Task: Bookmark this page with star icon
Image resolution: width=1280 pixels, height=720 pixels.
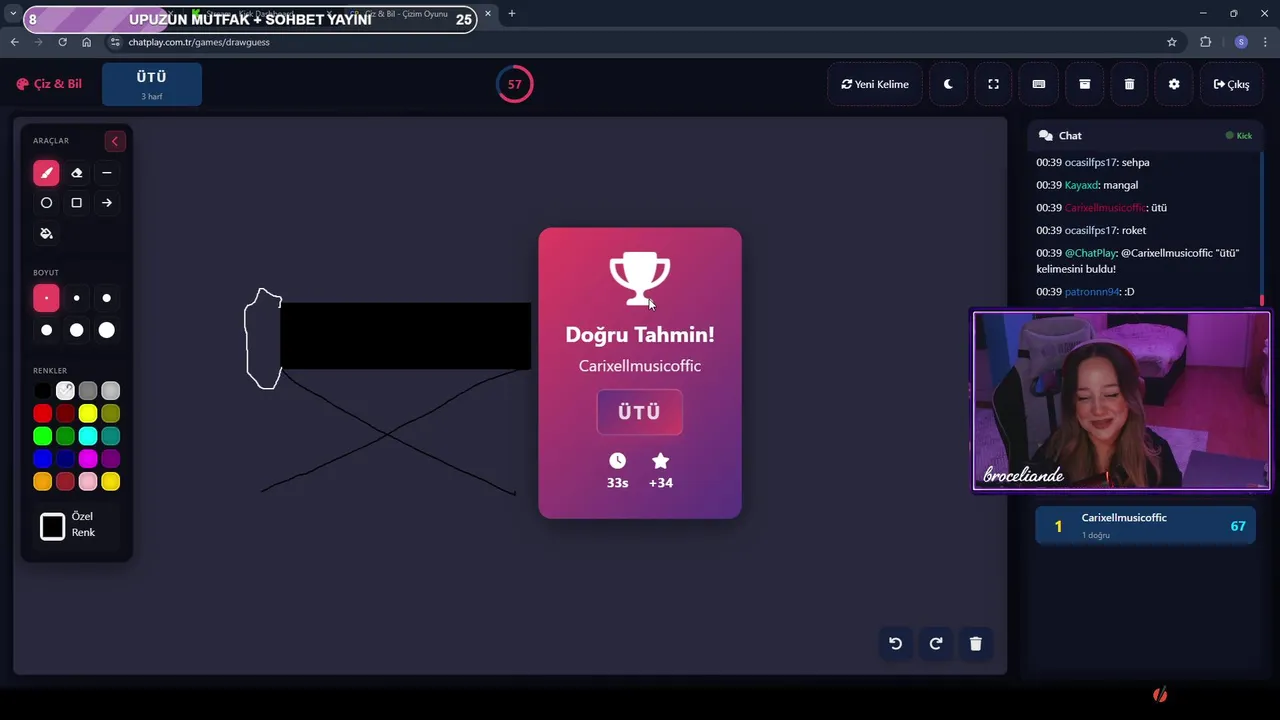Action: click(1172, 42)
